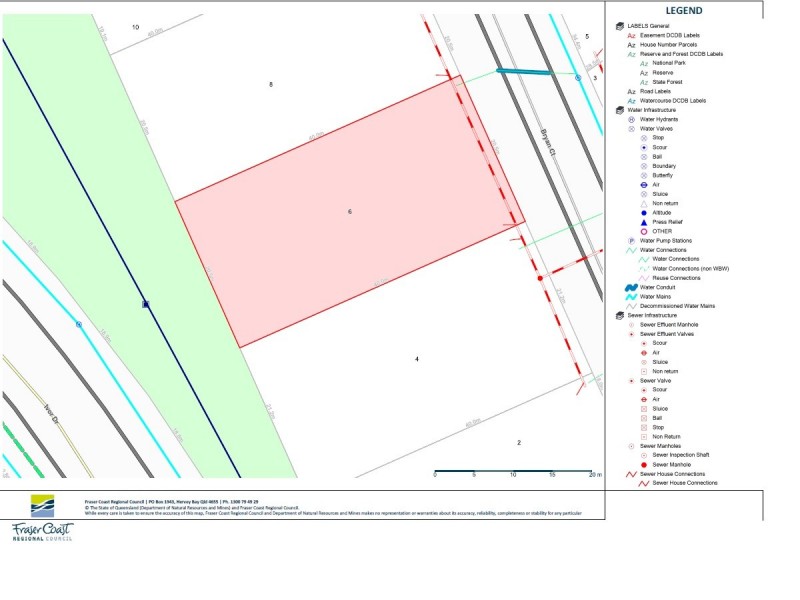This screenshot has height=600, width=800.
Task: Click the OTHER purple circle legend symbol
Action: [x=644, y=232]
